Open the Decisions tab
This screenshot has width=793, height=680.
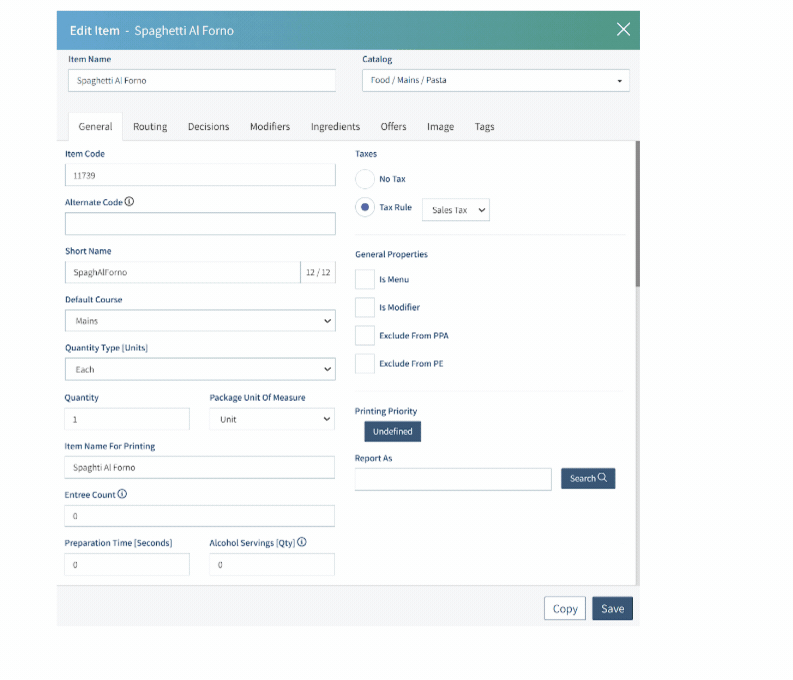click(208, 126)
